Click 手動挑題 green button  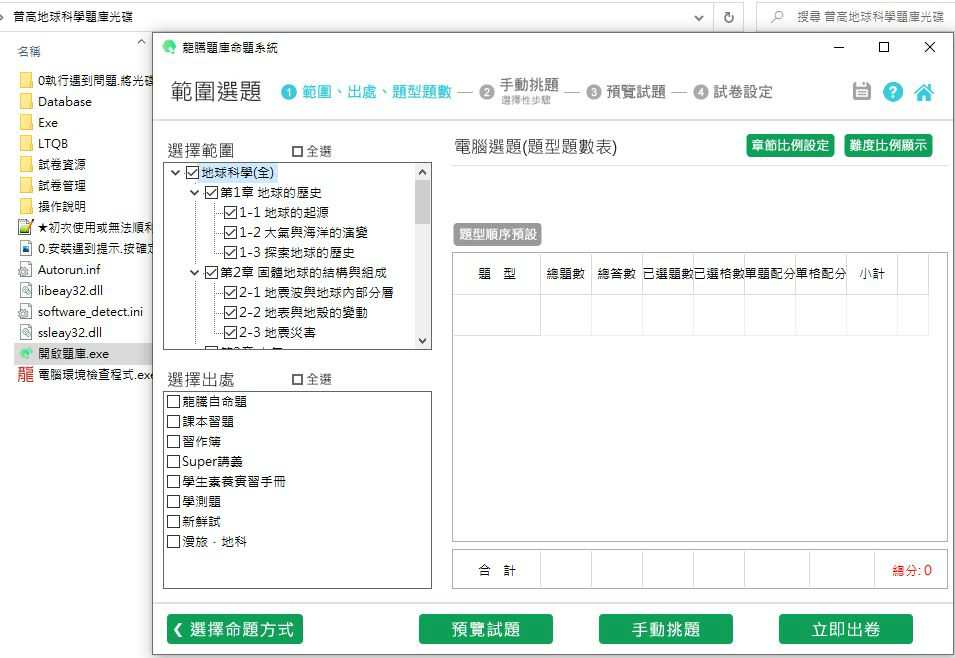pyautogui.click(x=666, y=629)
